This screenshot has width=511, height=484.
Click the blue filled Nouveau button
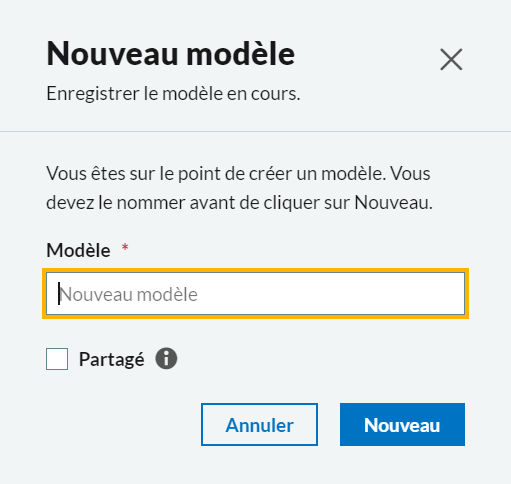402,425
